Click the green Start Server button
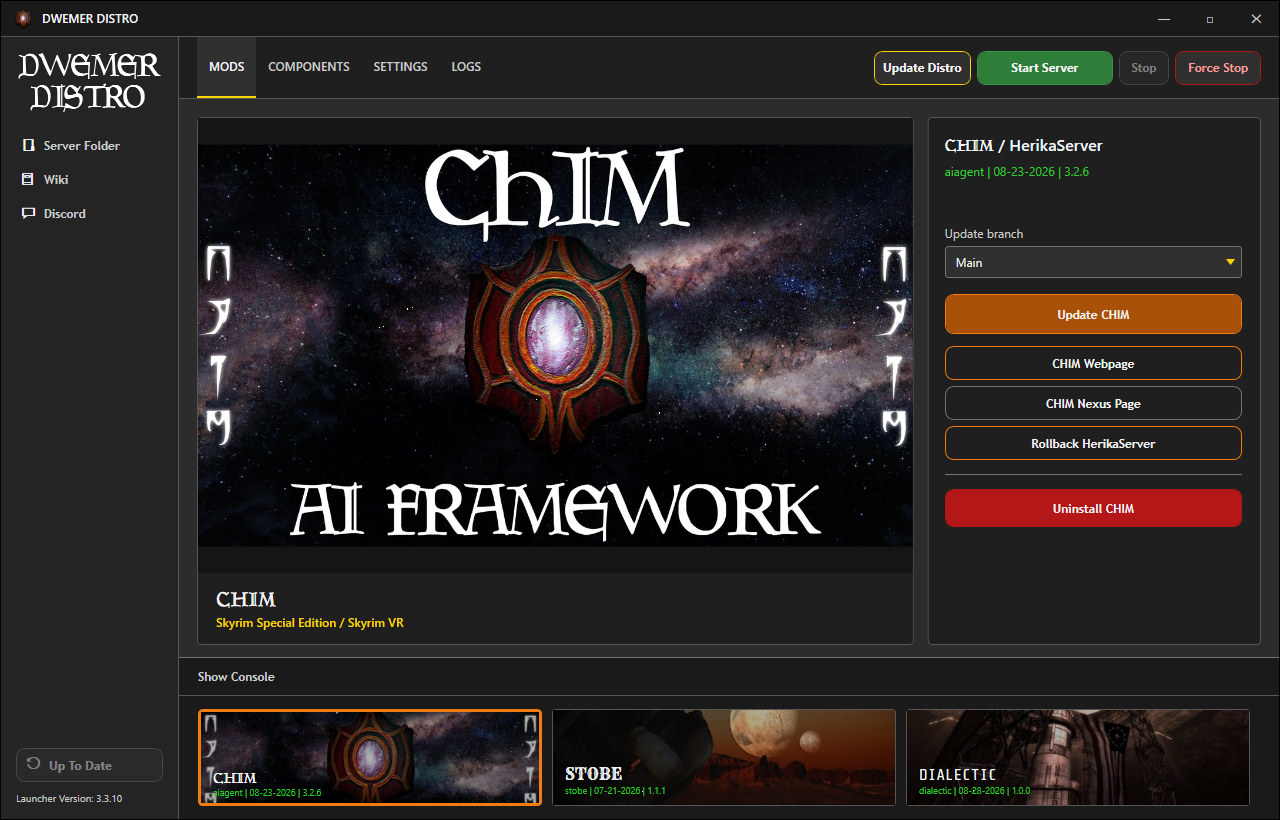The height and width of the screenshot is (820, 1280). click(1044, 68)
